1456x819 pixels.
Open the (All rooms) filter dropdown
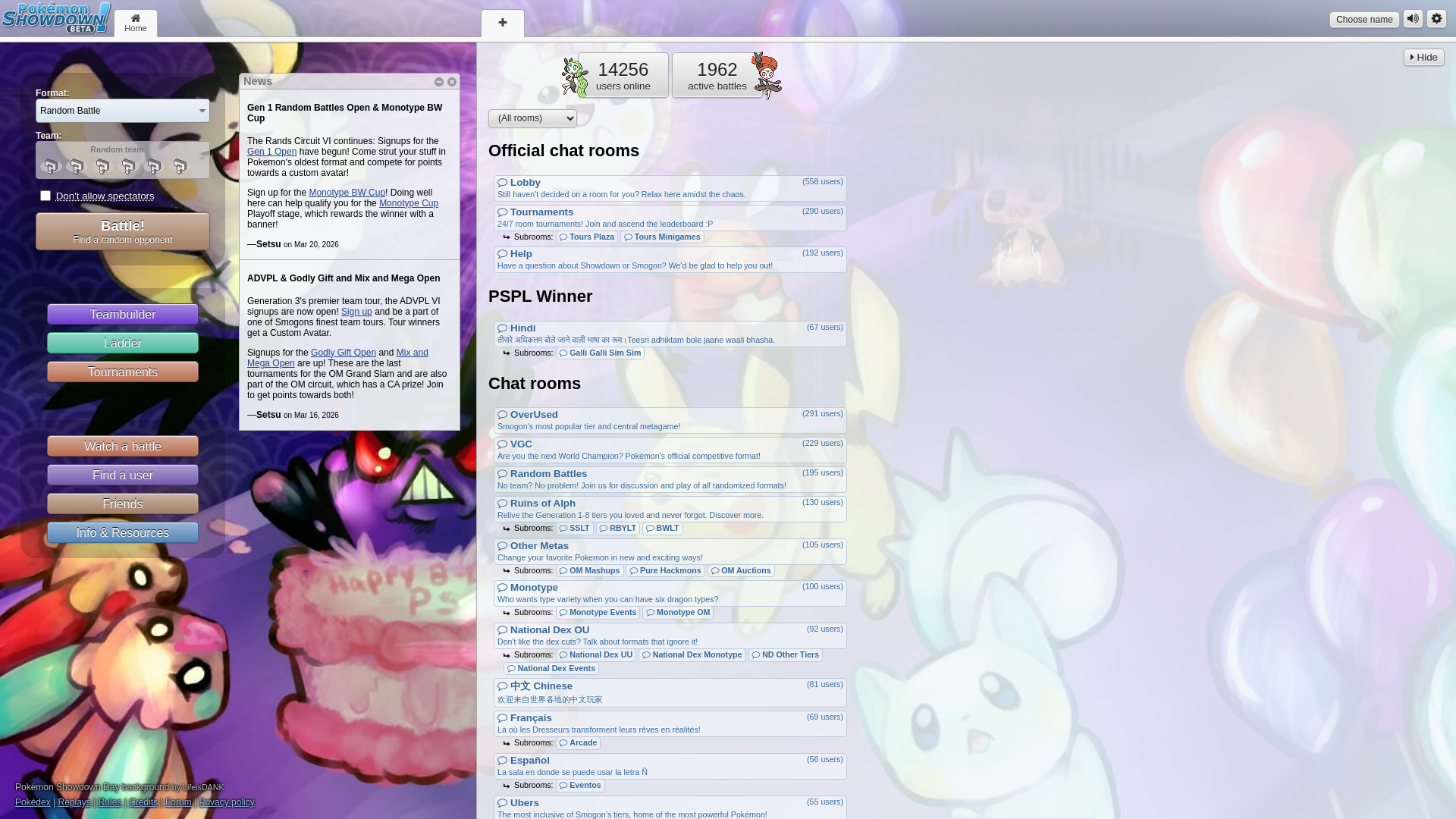coord(532,118)
